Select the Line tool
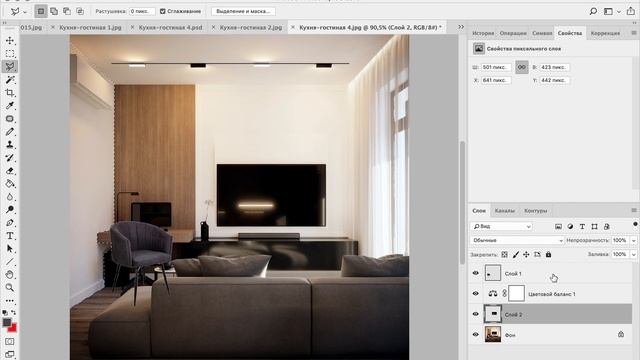Screen dimensions: 640x360 tap(10, 262)
